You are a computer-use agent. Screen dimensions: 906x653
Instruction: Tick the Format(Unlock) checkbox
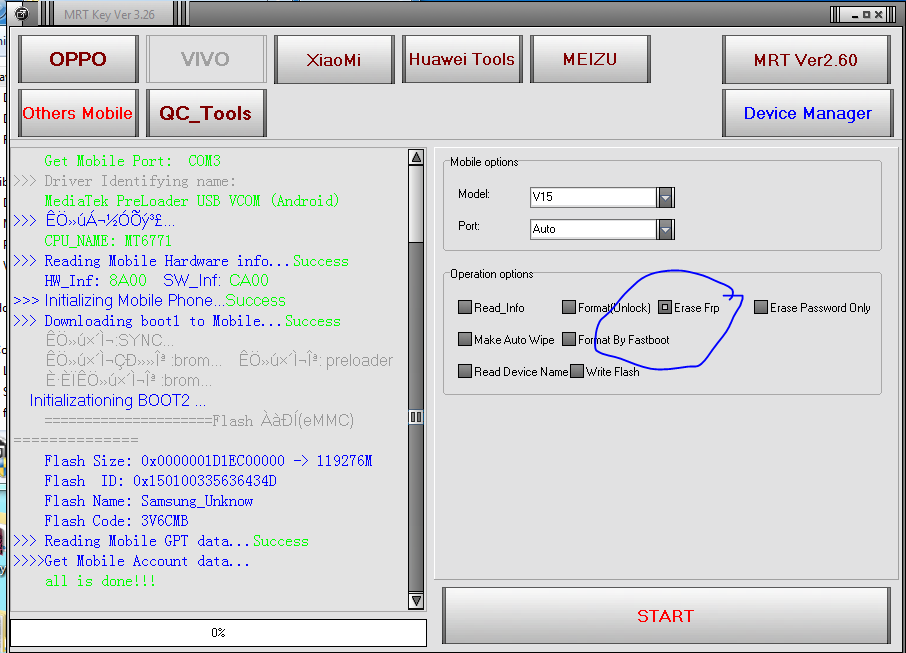coord(569,307)
